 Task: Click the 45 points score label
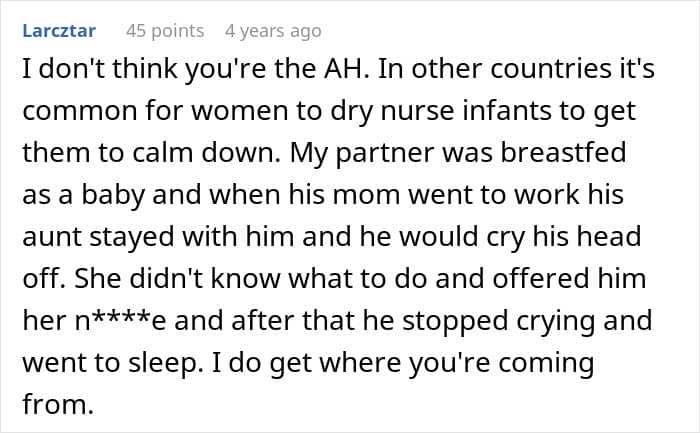(165, 31)
